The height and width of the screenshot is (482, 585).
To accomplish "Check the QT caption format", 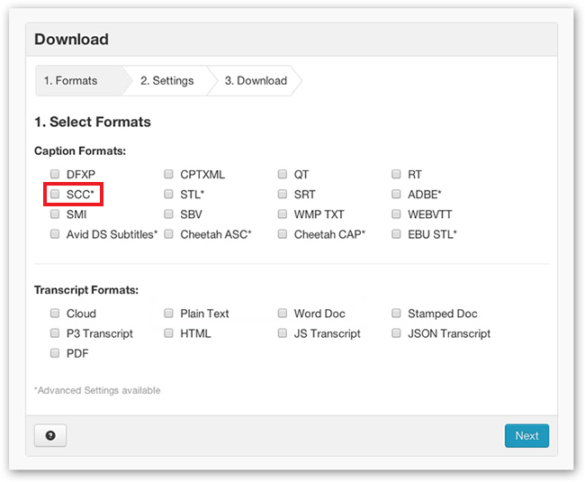I will [x=282, y=174].
